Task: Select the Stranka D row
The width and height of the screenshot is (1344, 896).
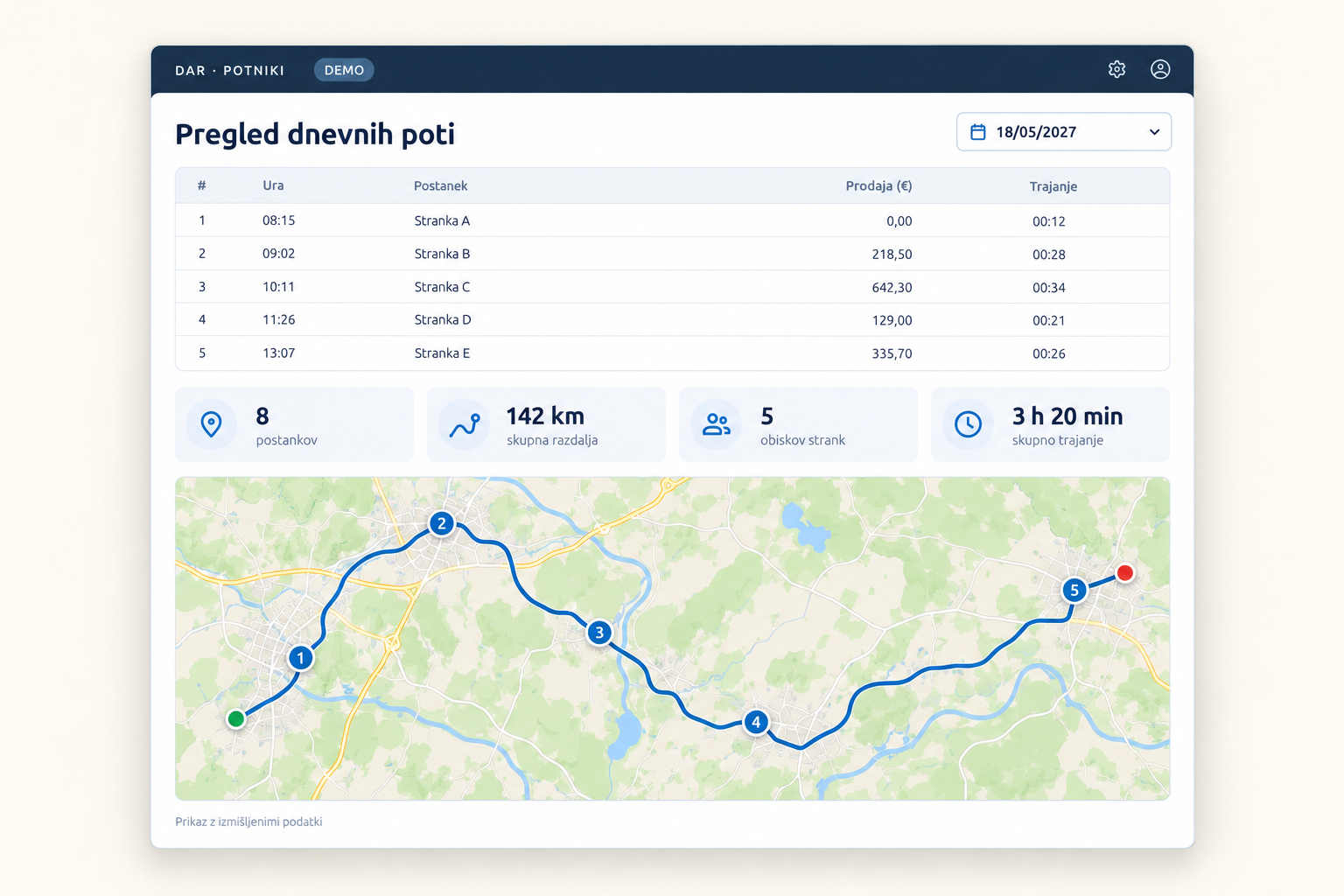Action: [x=672, y=320]
